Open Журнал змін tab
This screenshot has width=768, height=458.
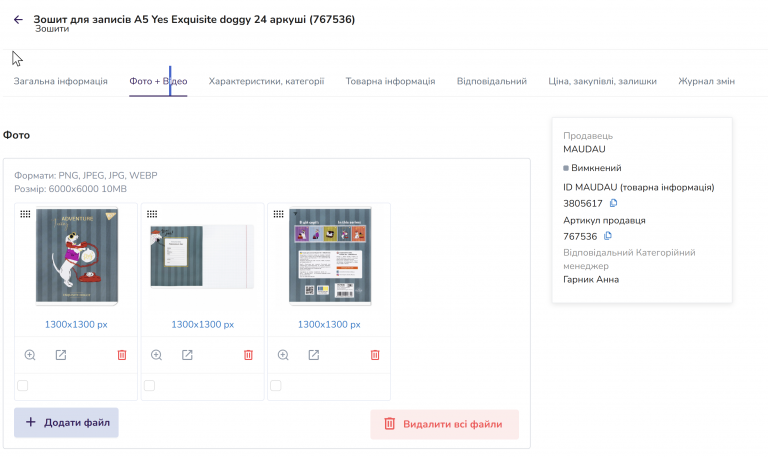[706, 81]
